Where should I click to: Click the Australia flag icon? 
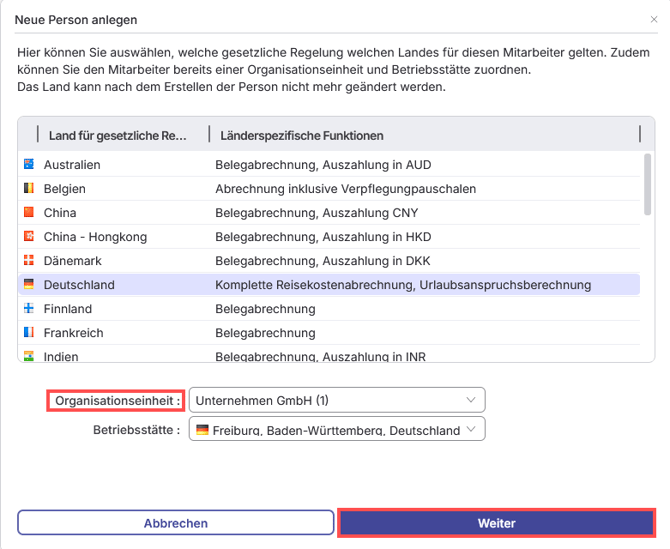tap(29, 164)
